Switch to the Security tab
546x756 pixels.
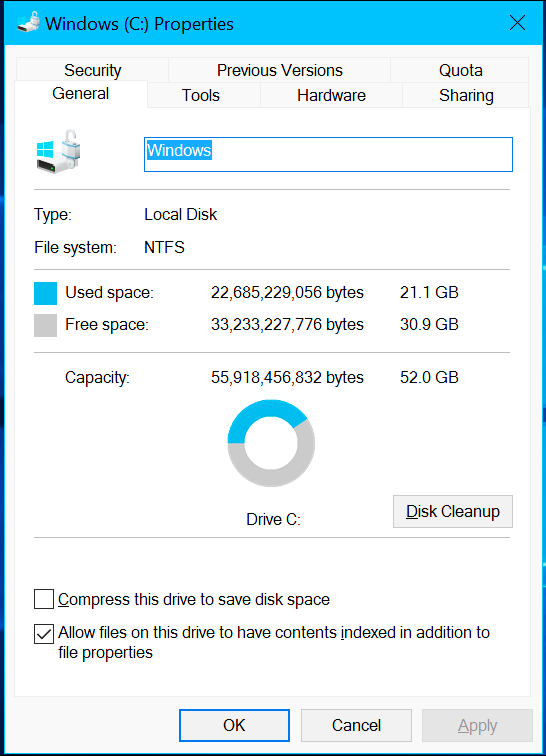[x=93, y=70]
